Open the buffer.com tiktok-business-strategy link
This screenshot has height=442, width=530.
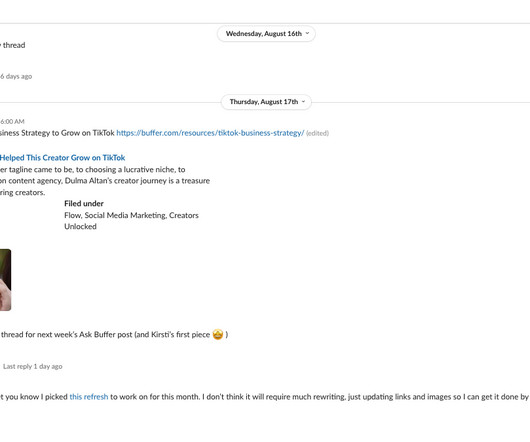point(210,133)
